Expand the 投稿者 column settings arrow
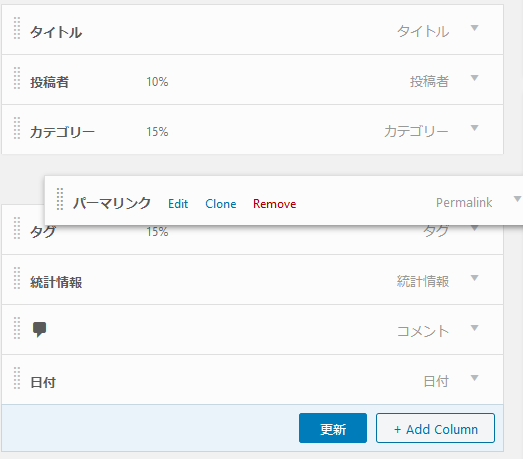 point(474,78)
